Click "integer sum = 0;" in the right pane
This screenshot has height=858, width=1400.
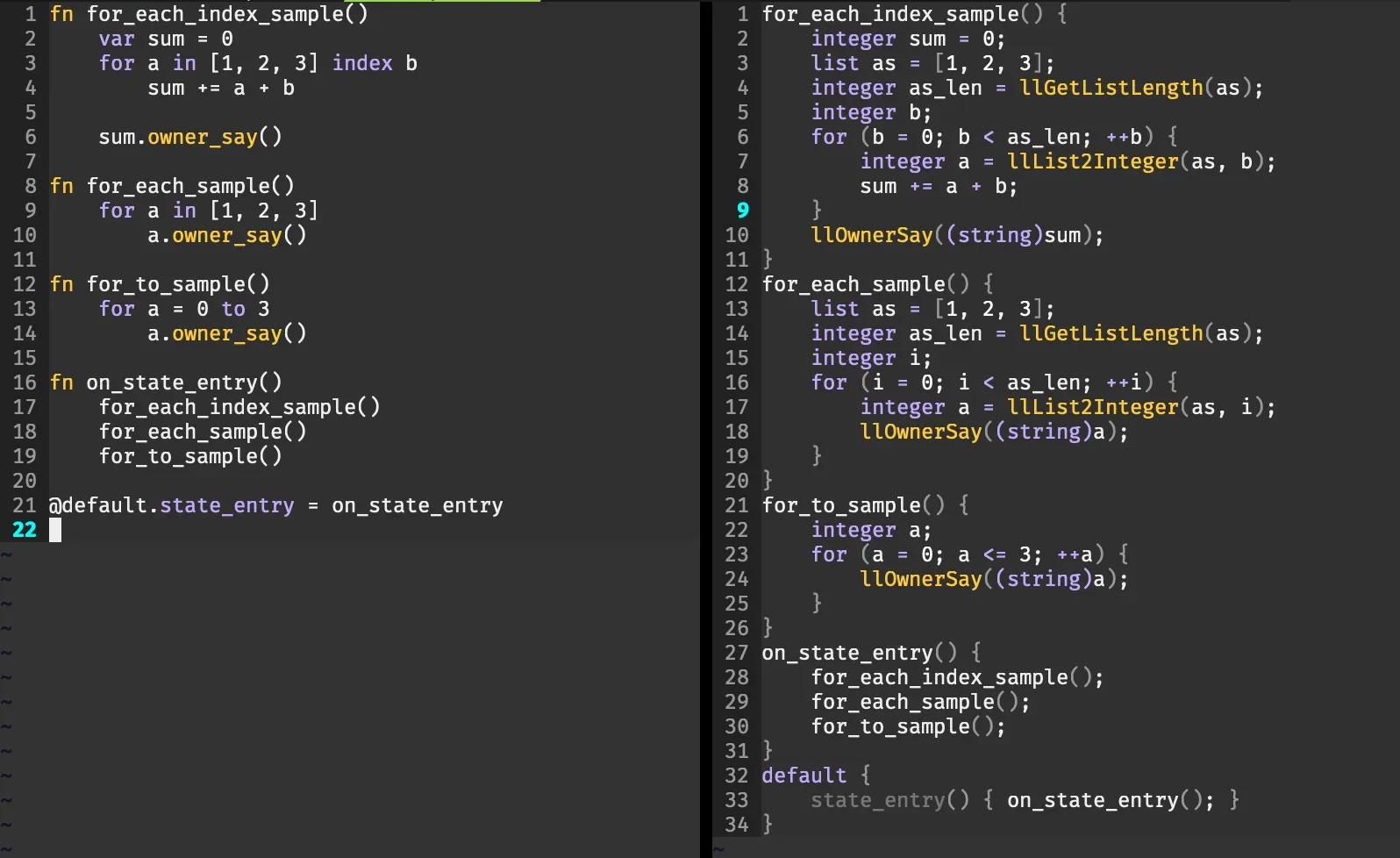(908, 39)
